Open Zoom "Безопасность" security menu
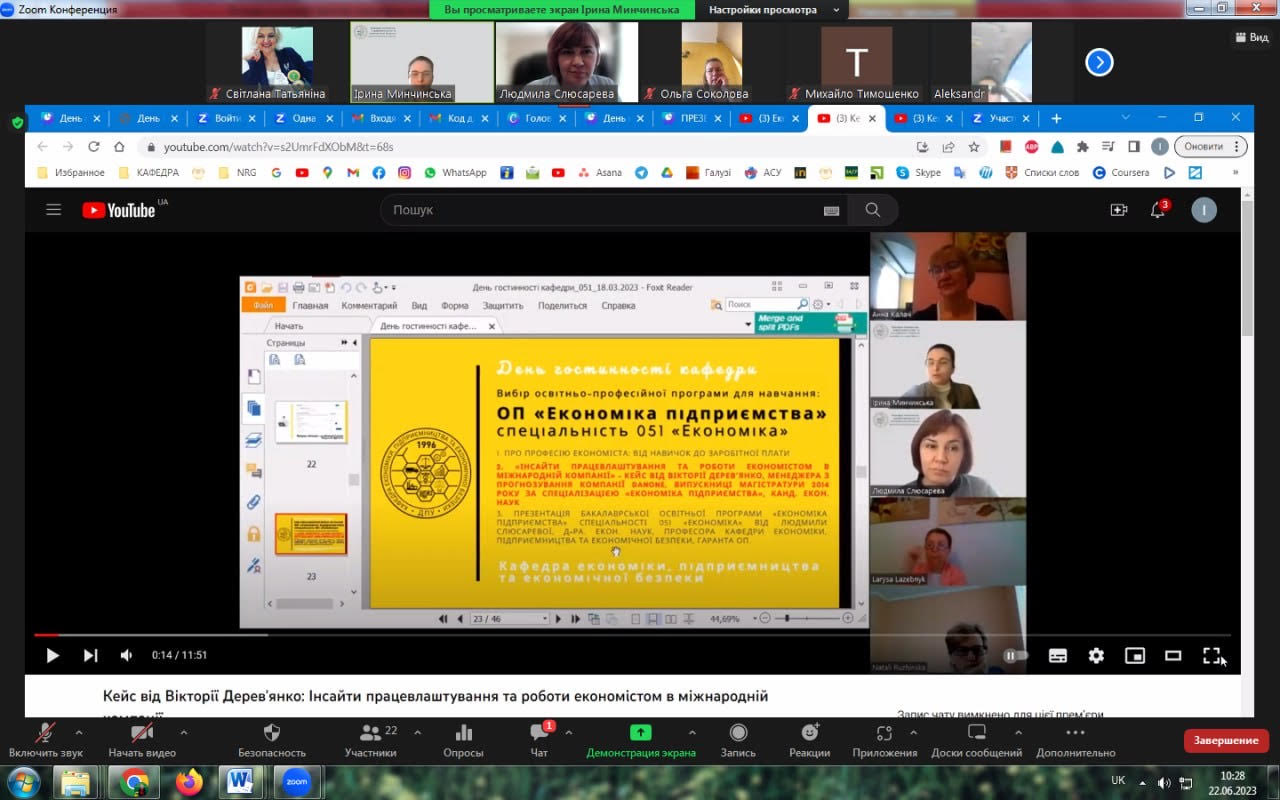The height and width of the screenshot is (800, 1280). (271, 741)
